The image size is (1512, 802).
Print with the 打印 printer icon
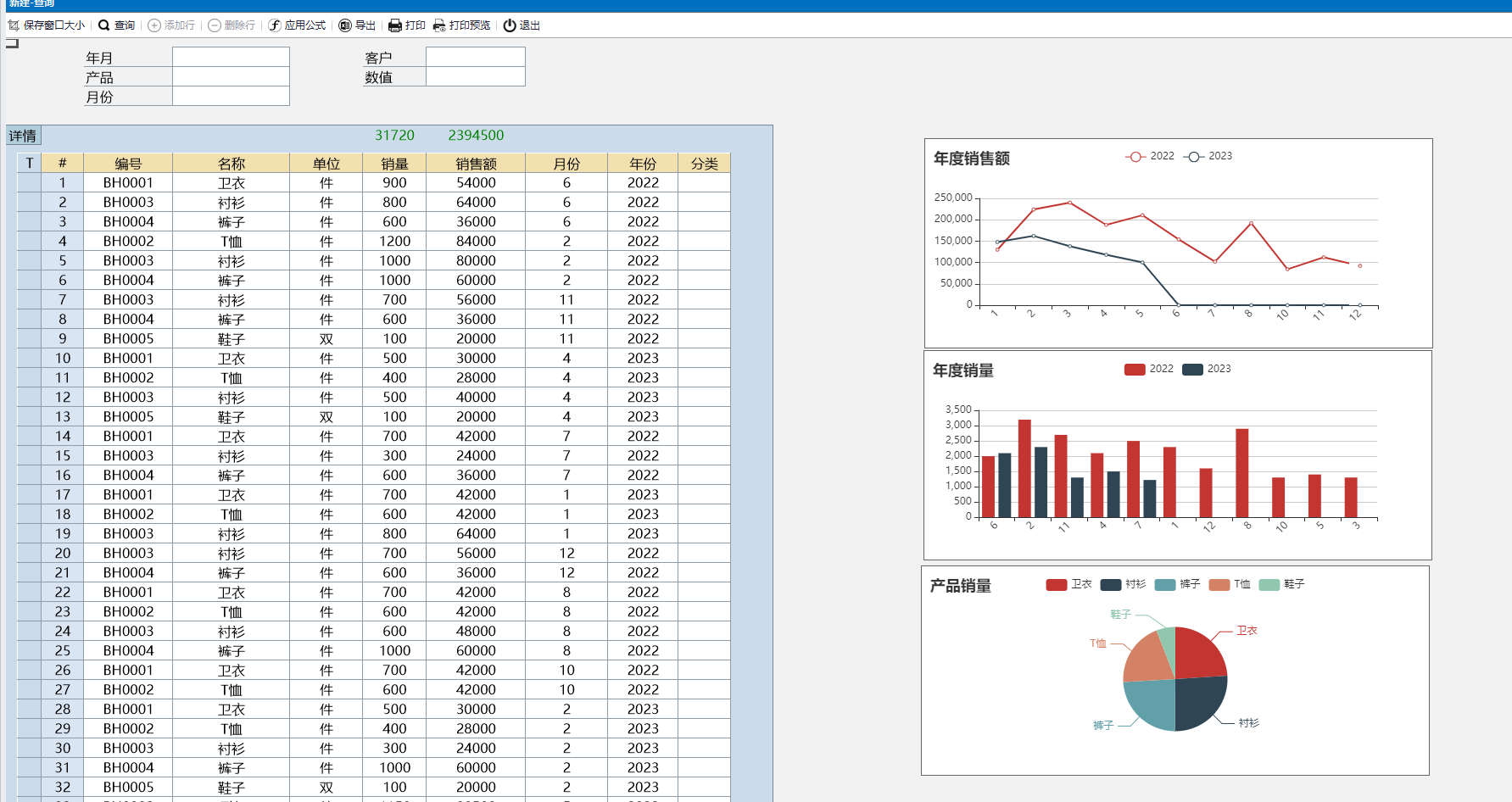395,25
